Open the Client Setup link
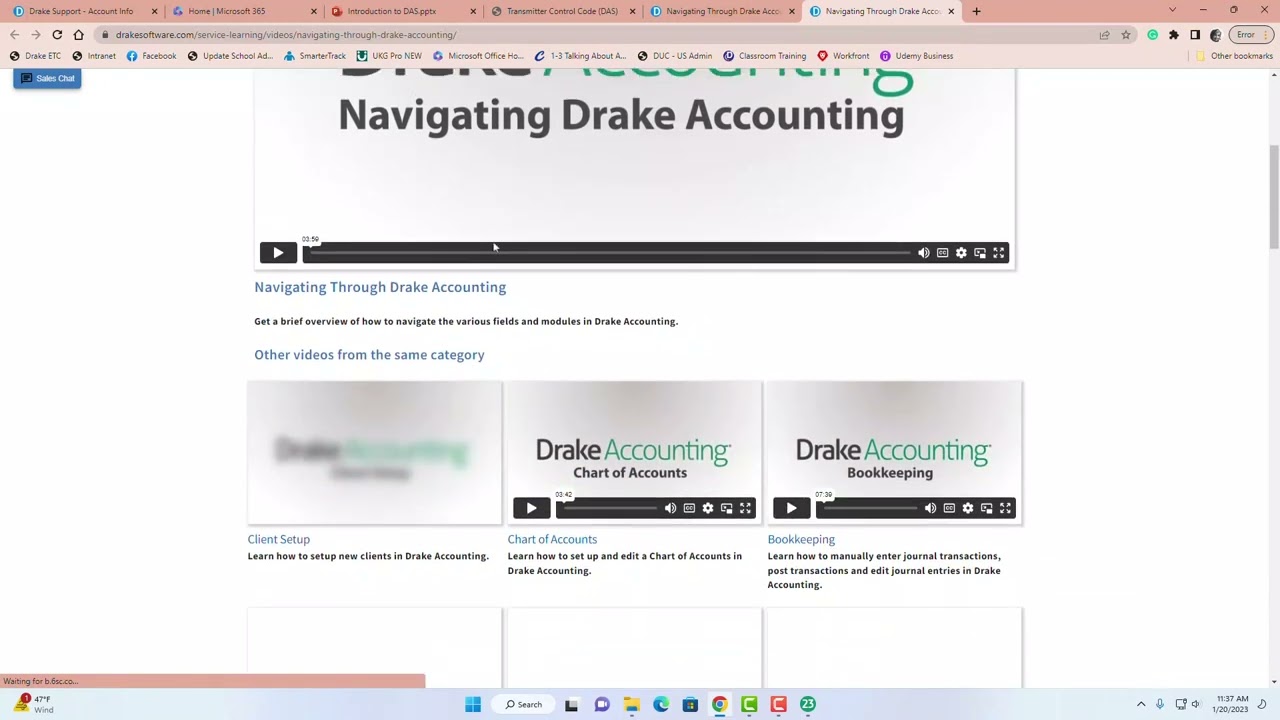Image resolution: width=1280 pixels, height=720 pixels. pos(279,539)
